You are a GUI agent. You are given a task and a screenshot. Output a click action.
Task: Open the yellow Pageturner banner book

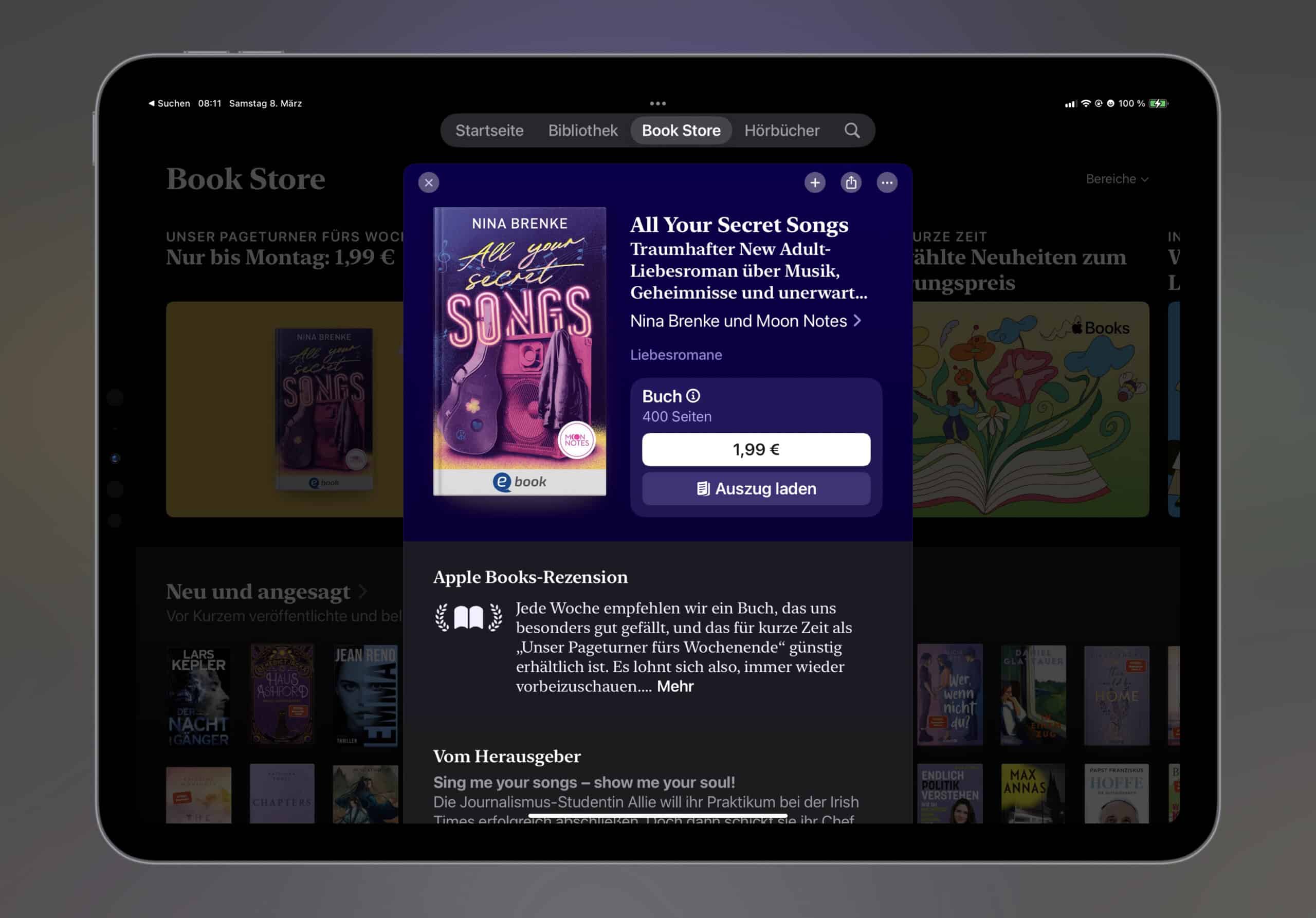tap(324, 409)
